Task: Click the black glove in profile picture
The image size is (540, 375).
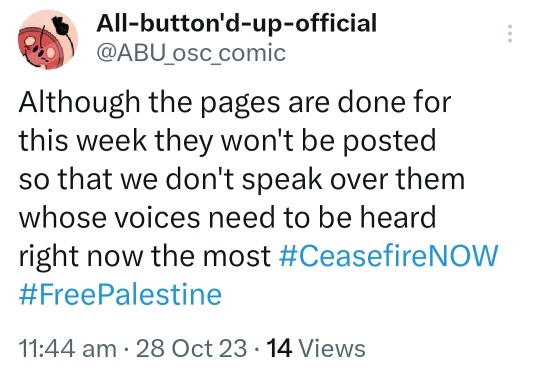Action: click(63, 25)
